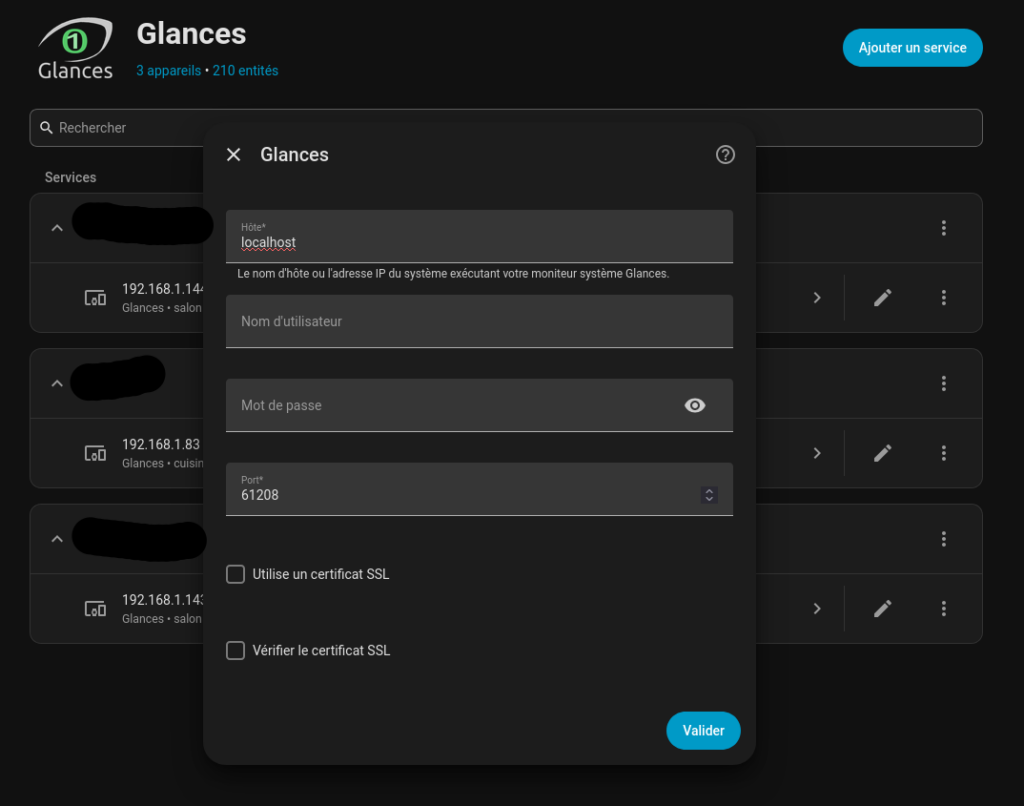Click into the Rechercher search box
Image resolution: width=1024 pixels, height=806 pixels.
pos(506,128)
